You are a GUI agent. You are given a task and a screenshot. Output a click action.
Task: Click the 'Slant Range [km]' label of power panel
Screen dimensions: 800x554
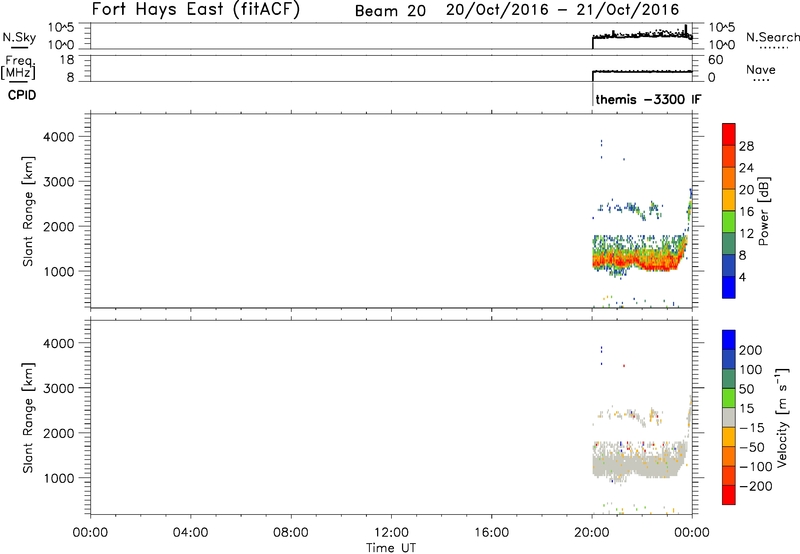tap(28, 211)
